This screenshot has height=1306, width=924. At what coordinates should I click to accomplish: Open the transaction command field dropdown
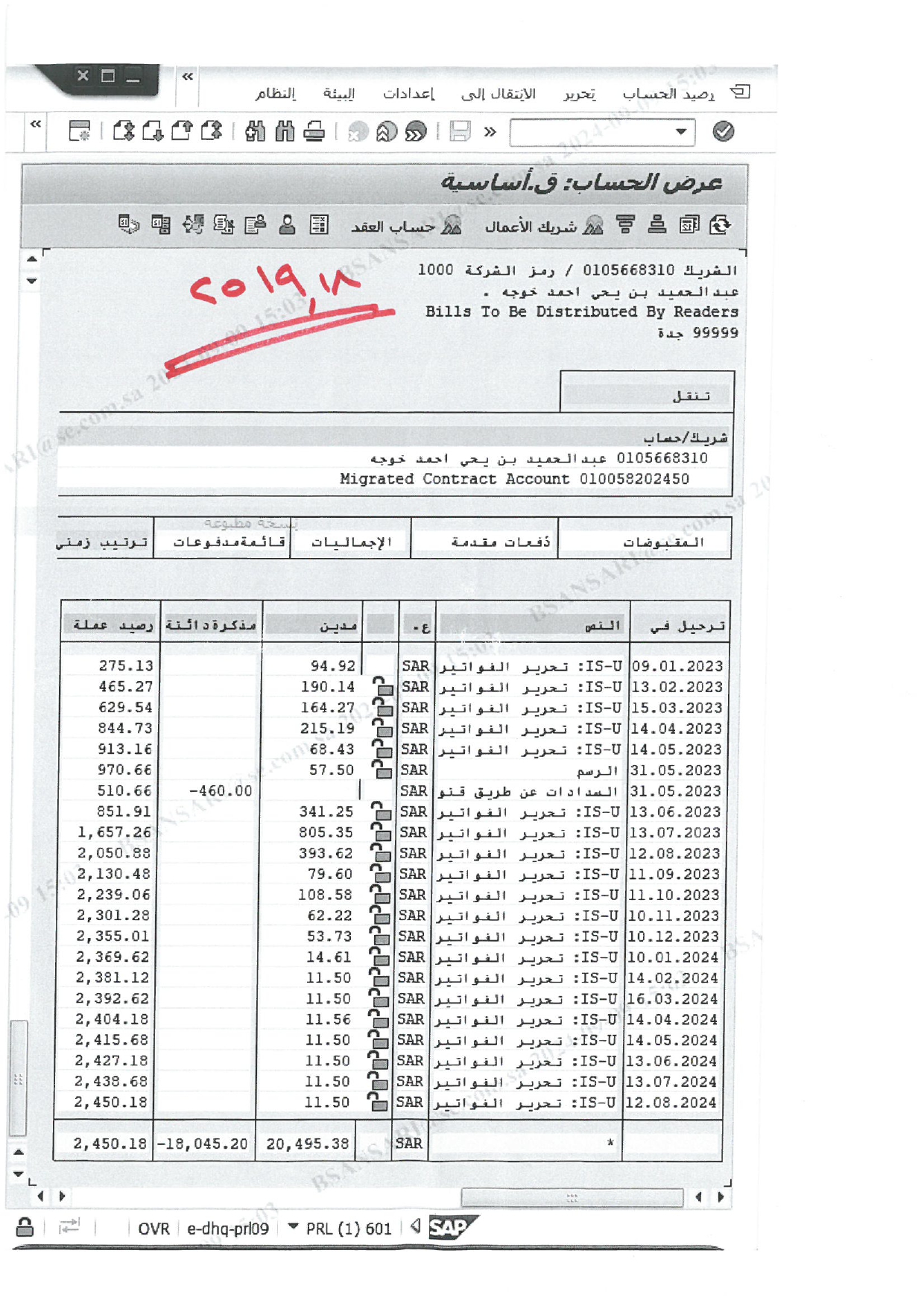click(x=680, y=132)
